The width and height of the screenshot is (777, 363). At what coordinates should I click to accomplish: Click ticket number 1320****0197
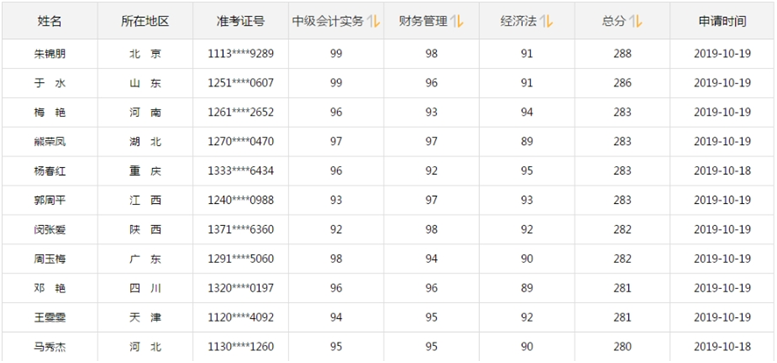(x=240, y=288)
